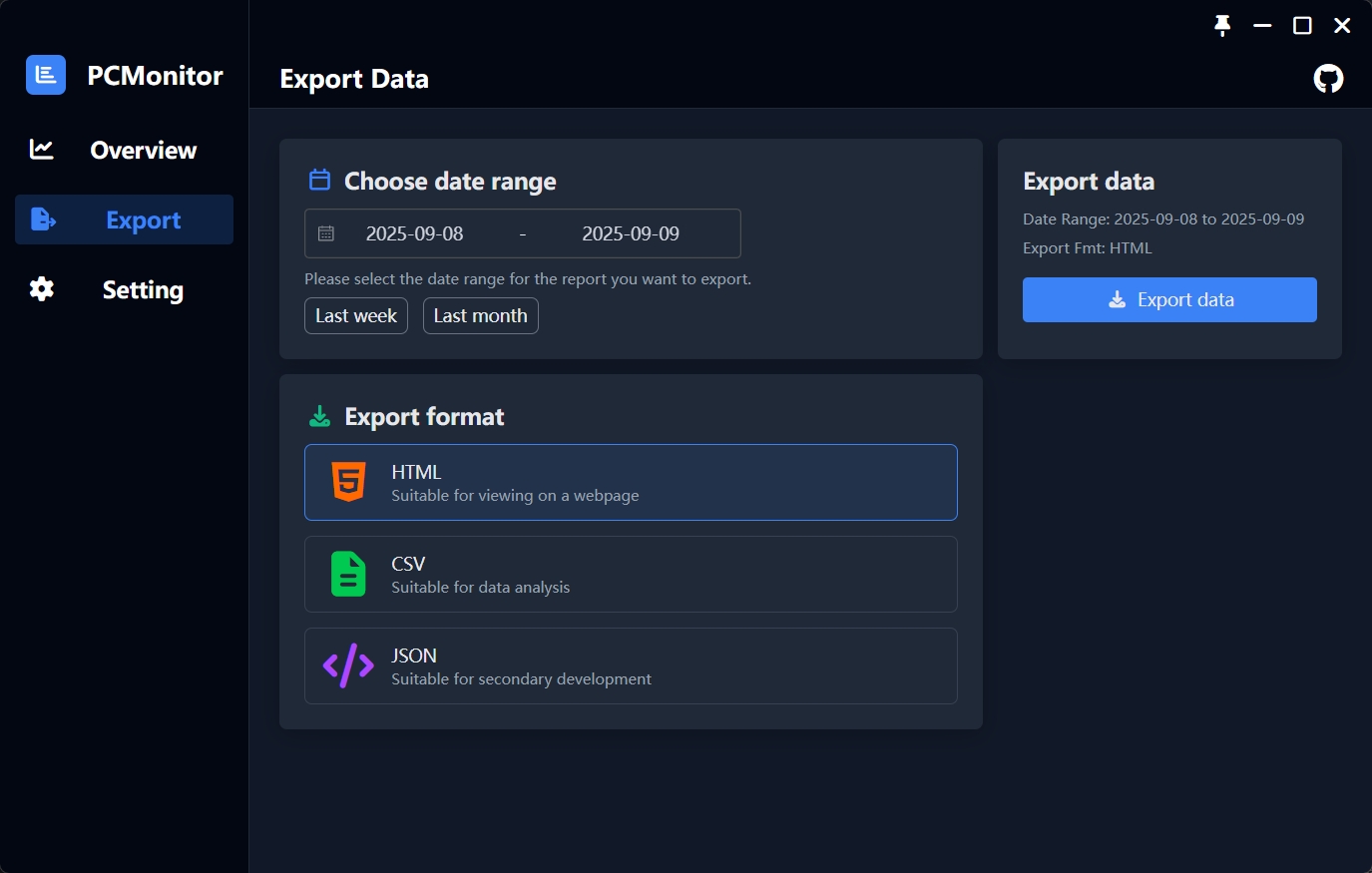
Task: Click the blue Export data button
Action: click(x=1169, y=299)
